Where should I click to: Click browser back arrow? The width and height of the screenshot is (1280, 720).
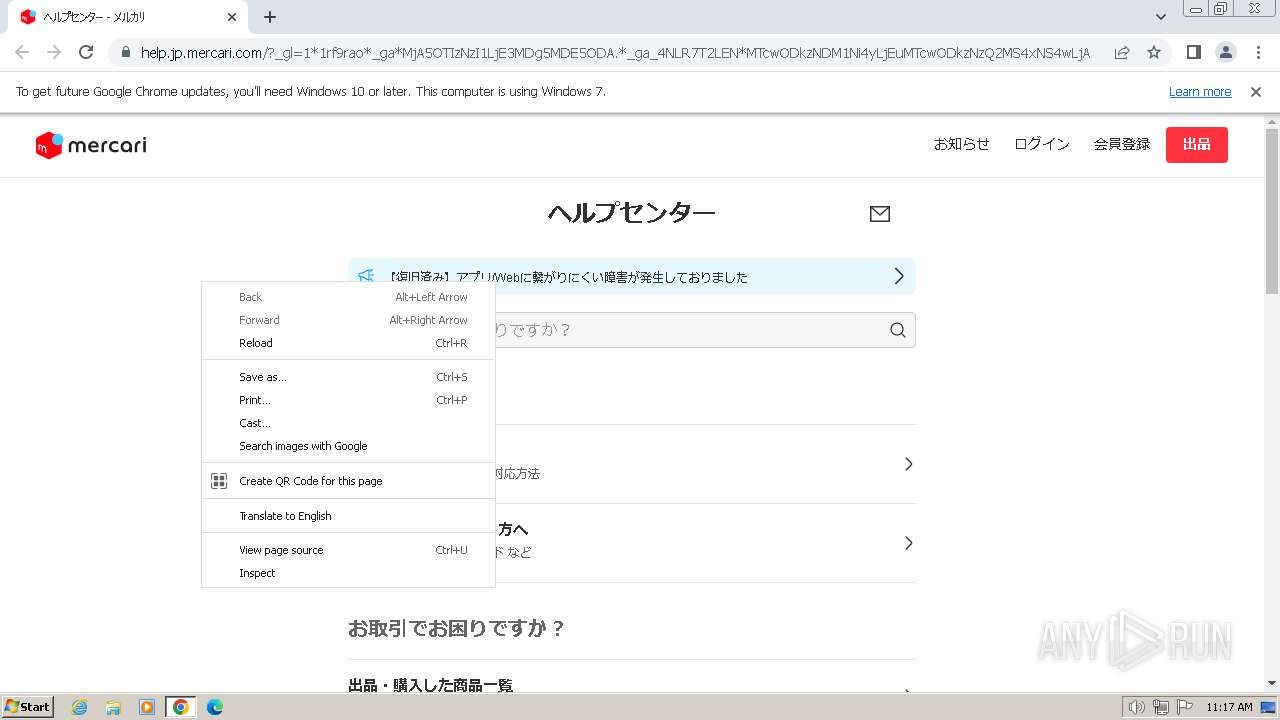pyautogui.click(x=22, y=52)
